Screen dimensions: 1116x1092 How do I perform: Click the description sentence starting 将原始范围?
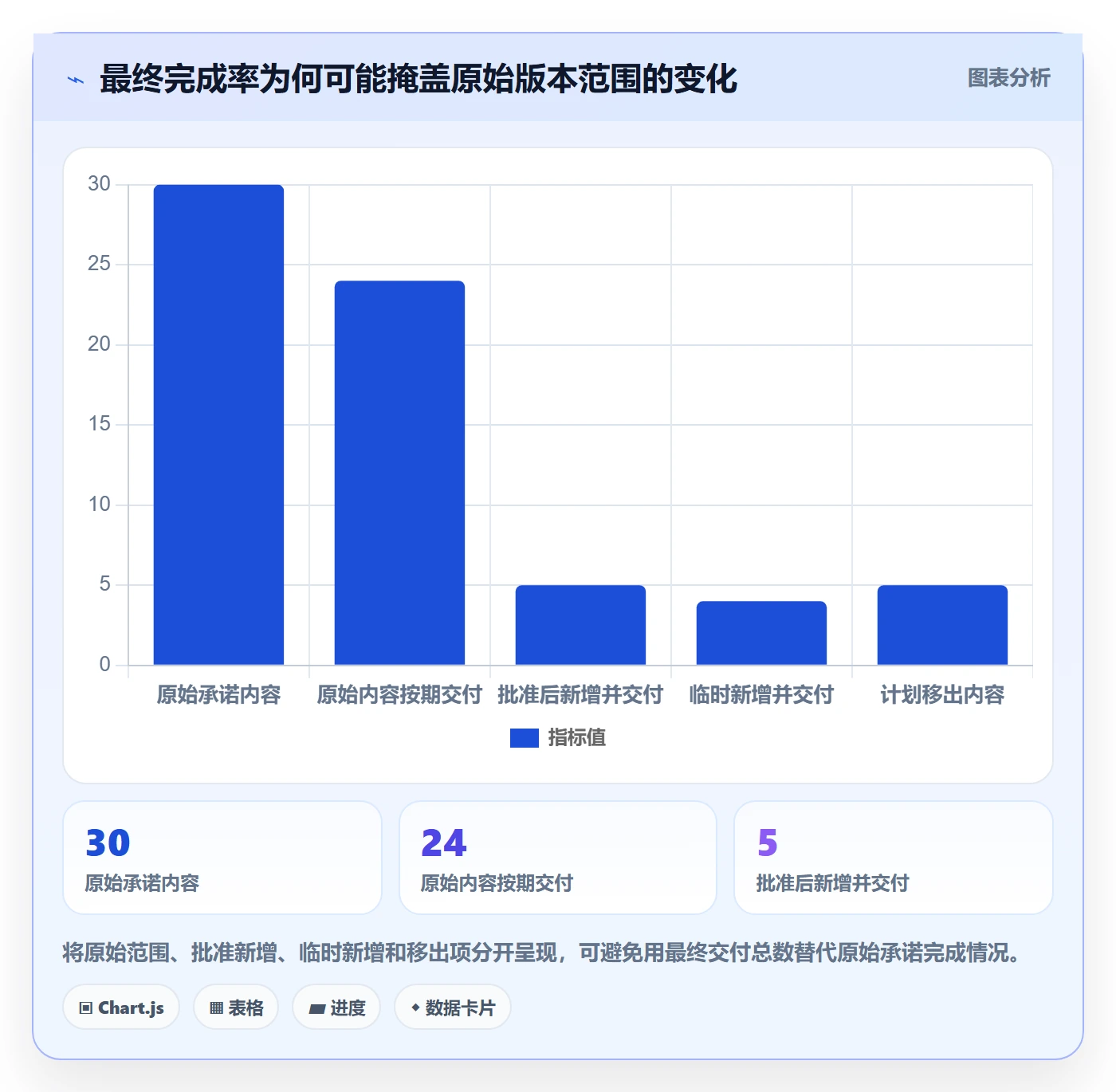tap(544, 953)
